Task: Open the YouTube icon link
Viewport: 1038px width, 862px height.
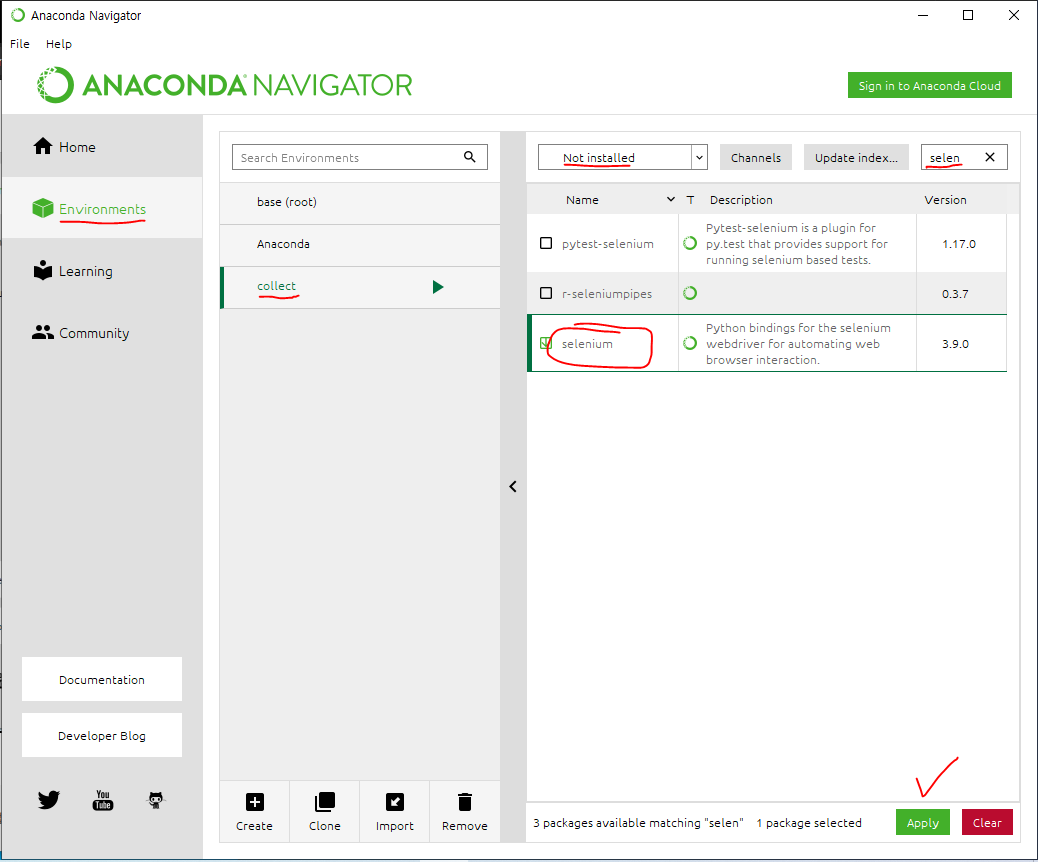Action: coord(103,800)
